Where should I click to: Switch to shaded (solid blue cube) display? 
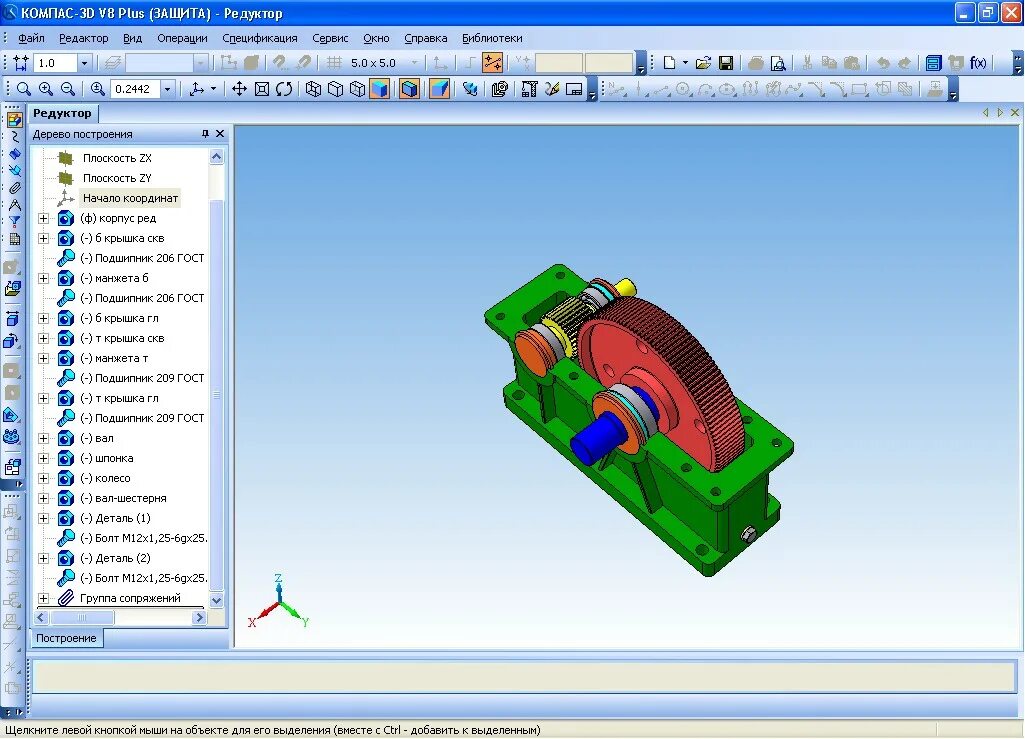tap(380, 89)
